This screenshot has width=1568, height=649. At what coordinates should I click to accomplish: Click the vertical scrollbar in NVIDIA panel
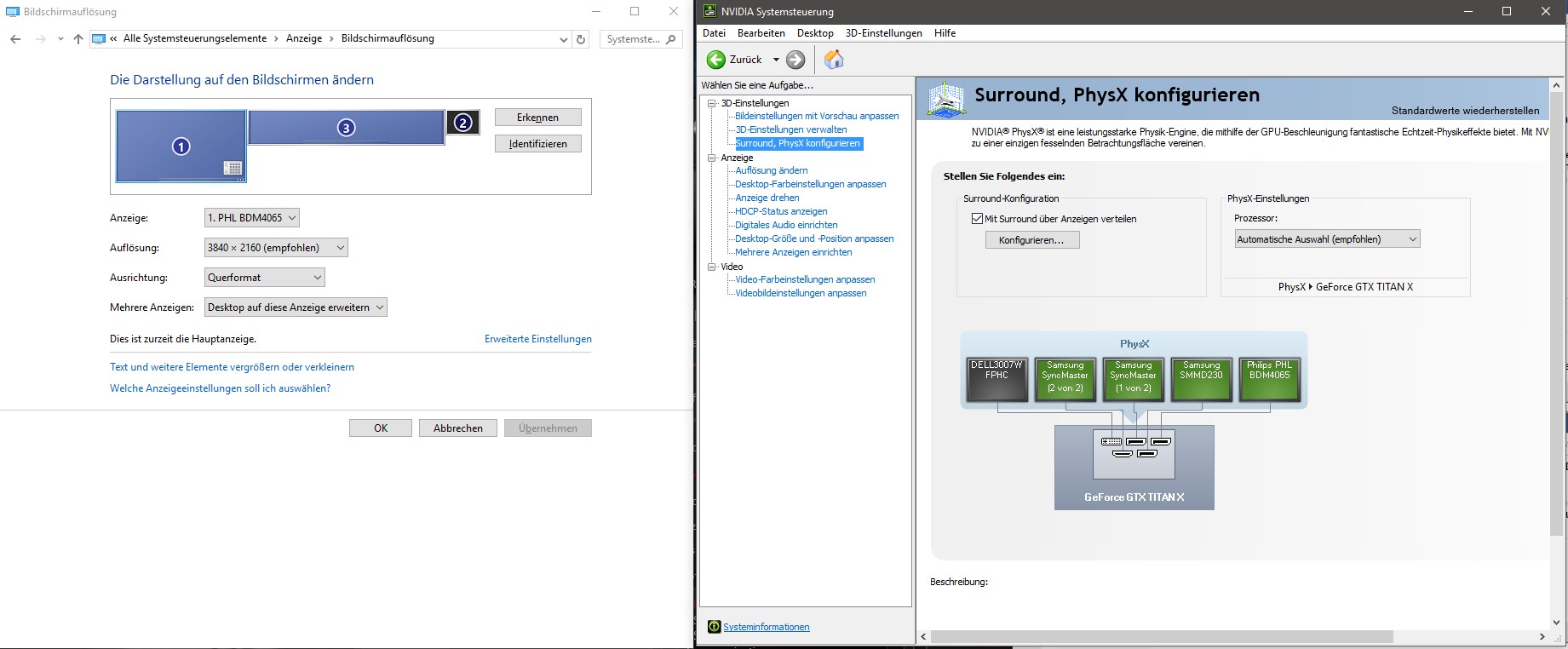click(1557, 315)
